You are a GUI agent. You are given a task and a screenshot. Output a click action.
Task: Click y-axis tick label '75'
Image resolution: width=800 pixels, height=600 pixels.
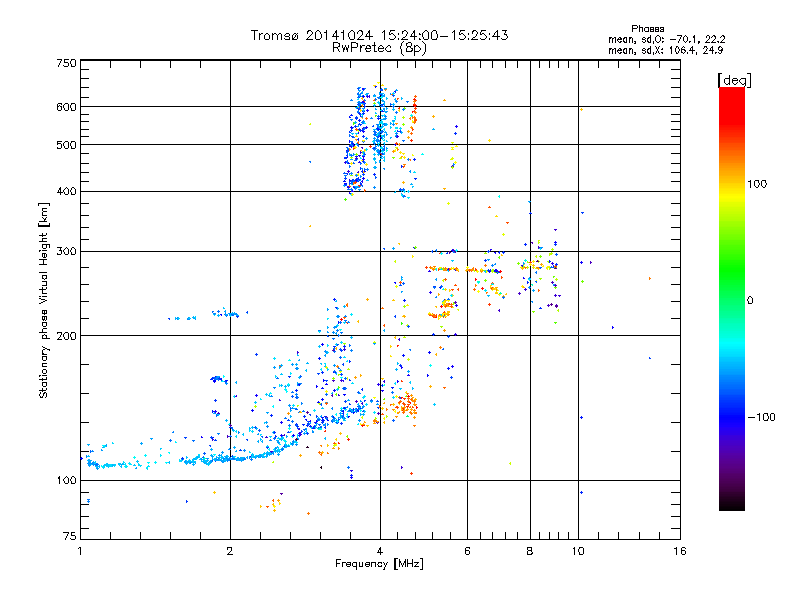70,536
